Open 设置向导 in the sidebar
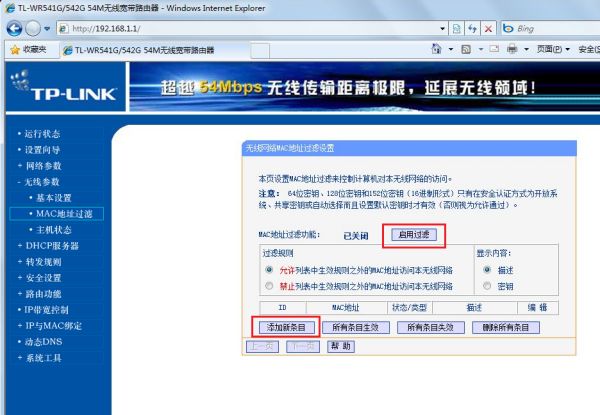The width and height of the screenshot is (600, 415). [x=42, y=150]
